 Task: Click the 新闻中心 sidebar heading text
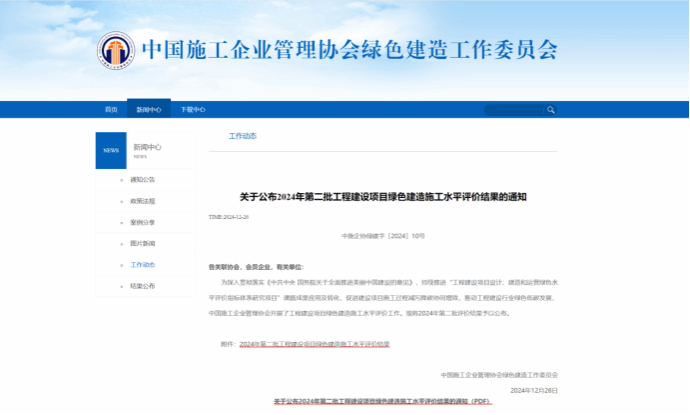(147, 147)
